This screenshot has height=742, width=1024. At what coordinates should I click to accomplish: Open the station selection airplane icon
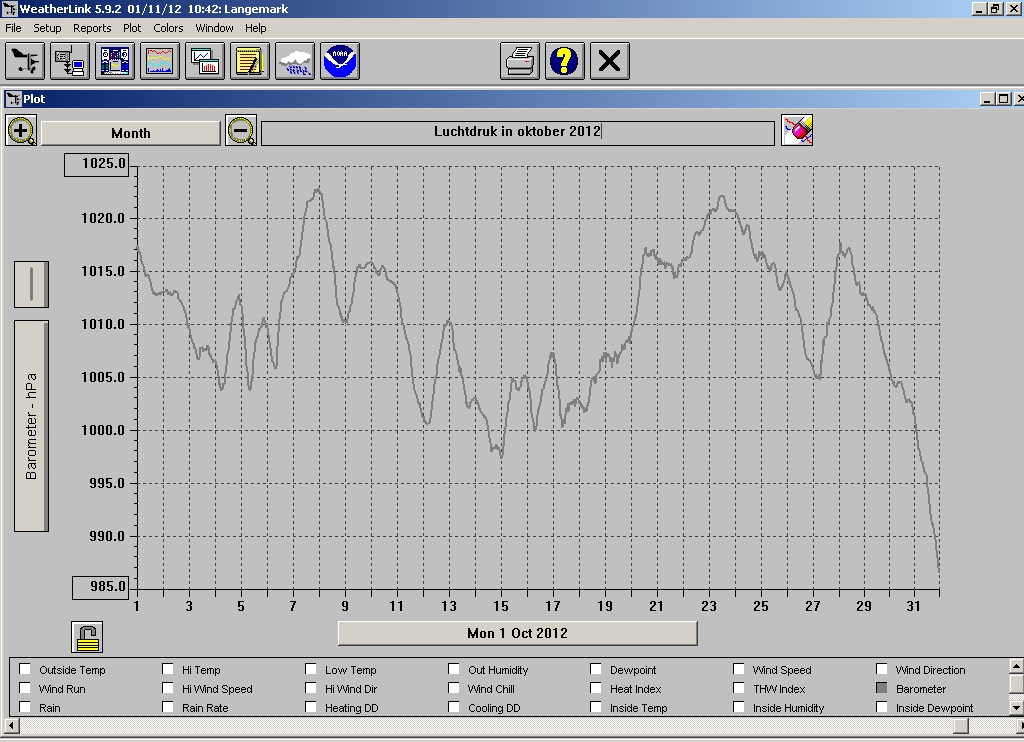click(25, 61)
